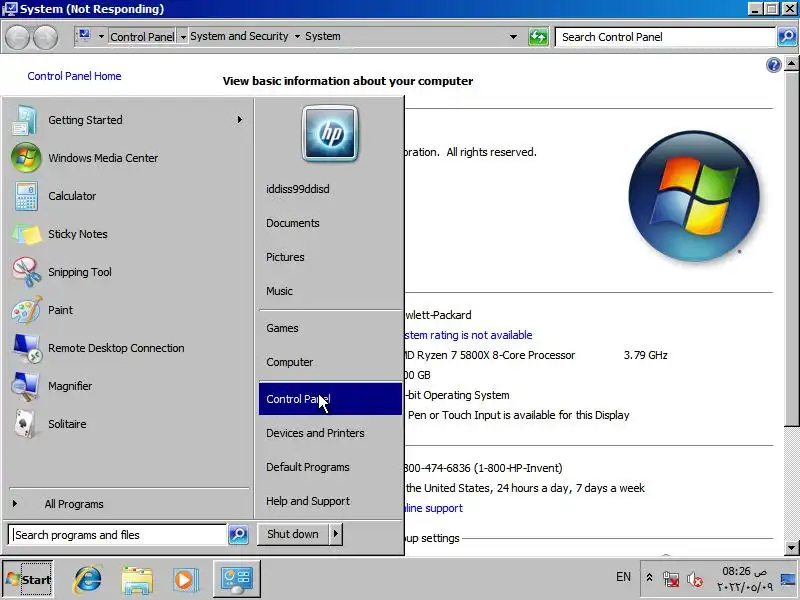Click Control Panel Home link
Image resolution: width=800 pixels, height=600 pixels.
(74, 76)
